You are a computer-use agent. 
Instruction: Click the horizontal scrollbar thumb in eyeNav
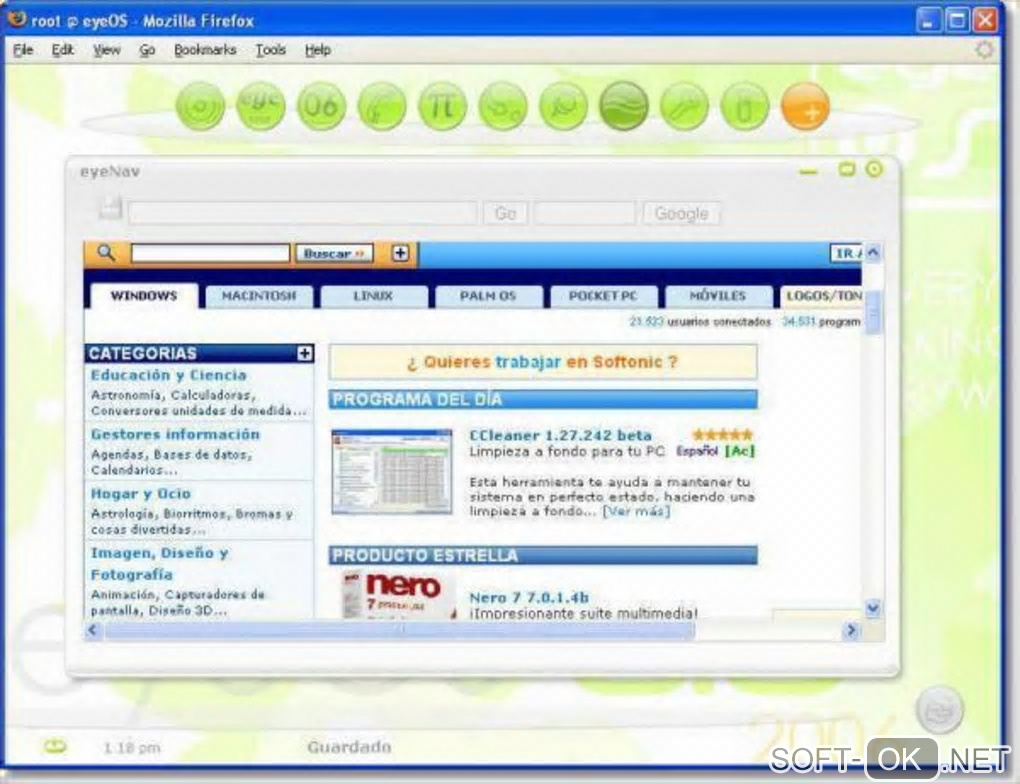point(400,630)
